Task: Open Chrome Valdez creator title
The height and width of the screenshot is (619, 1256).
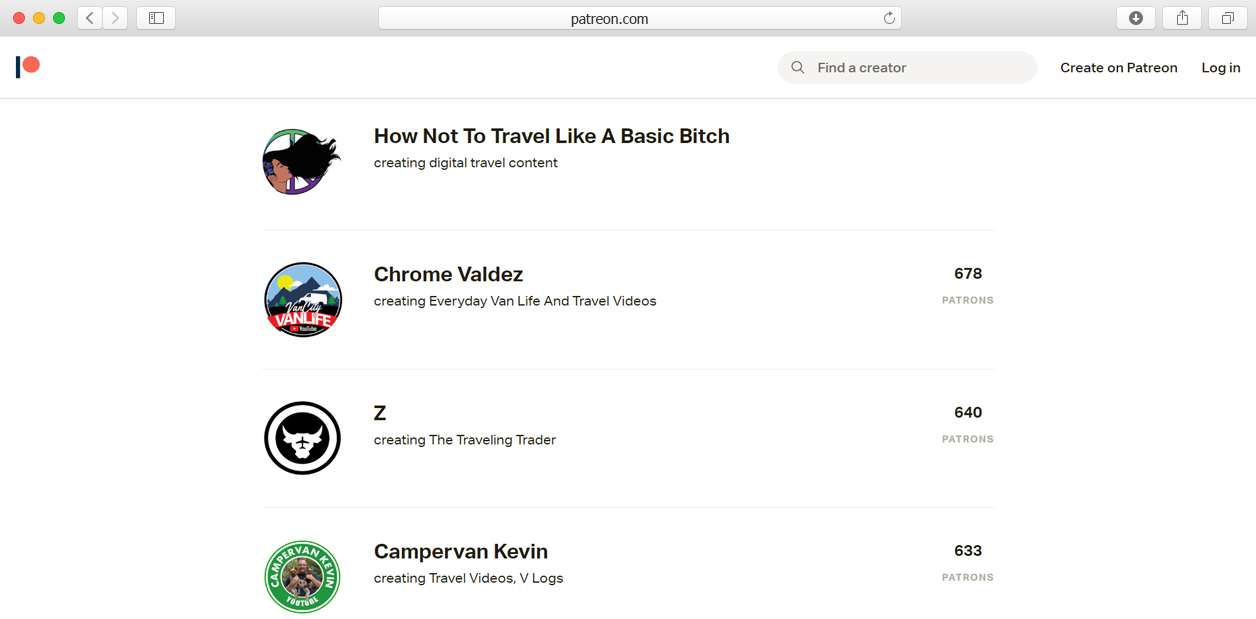Action: point(448,274)
